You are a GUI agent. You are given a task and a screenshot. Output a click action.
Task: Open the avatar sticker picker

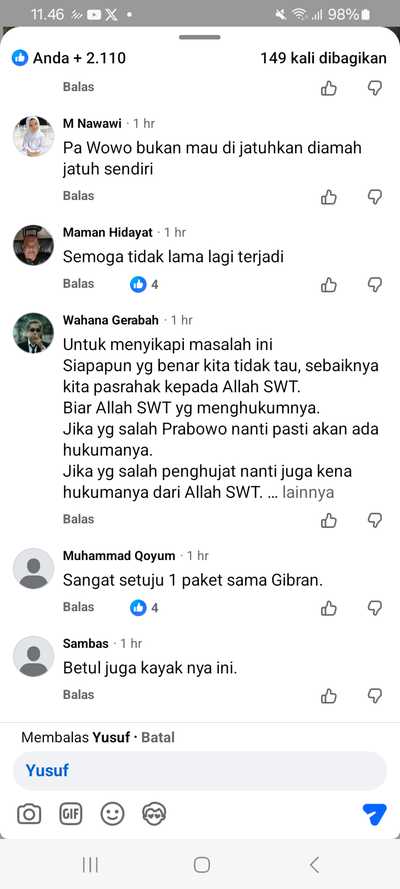pyautogui.click(x=154, y=815)
